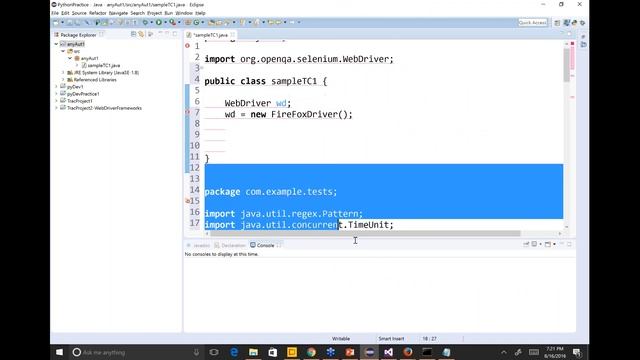Screen dimensions: 640x360
Task: Expand the TracProject1 project node
Action: click(x=56, y=101)
